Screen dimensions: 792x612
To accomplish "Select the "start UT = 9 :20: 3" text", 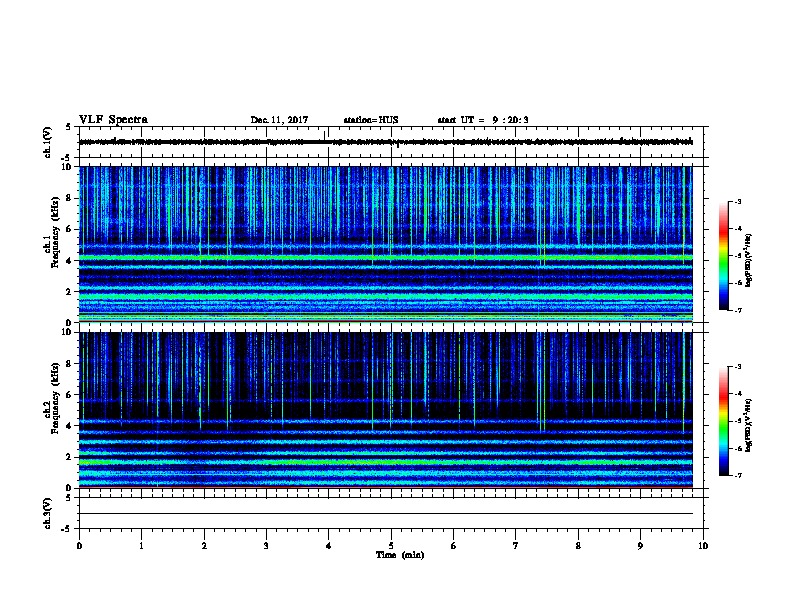I will (x=483, y=120).
